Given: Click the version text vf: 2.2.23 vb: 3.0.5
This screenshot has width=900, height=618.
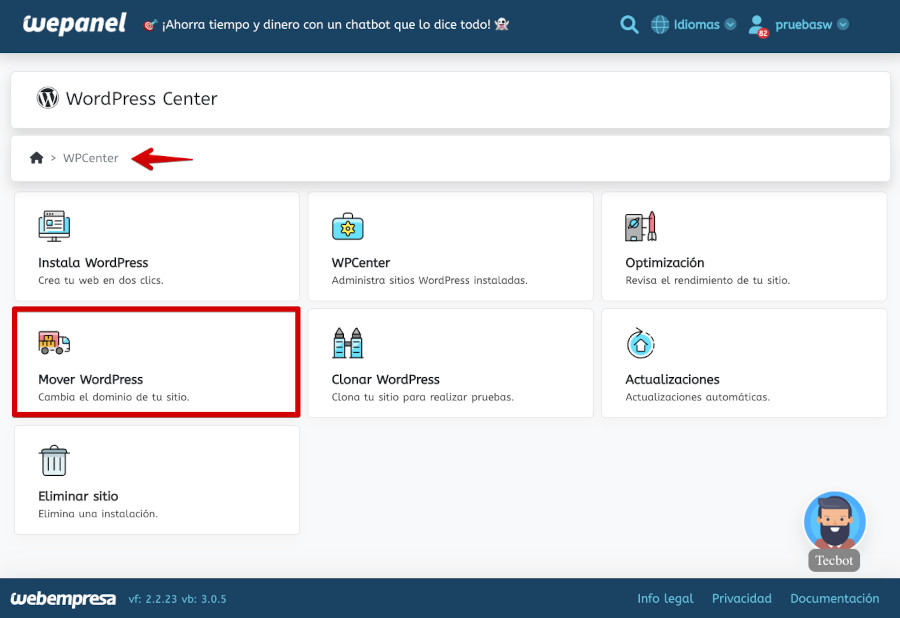Looking at the screenshot, I should pyautogui.click(x=177, y=598).
